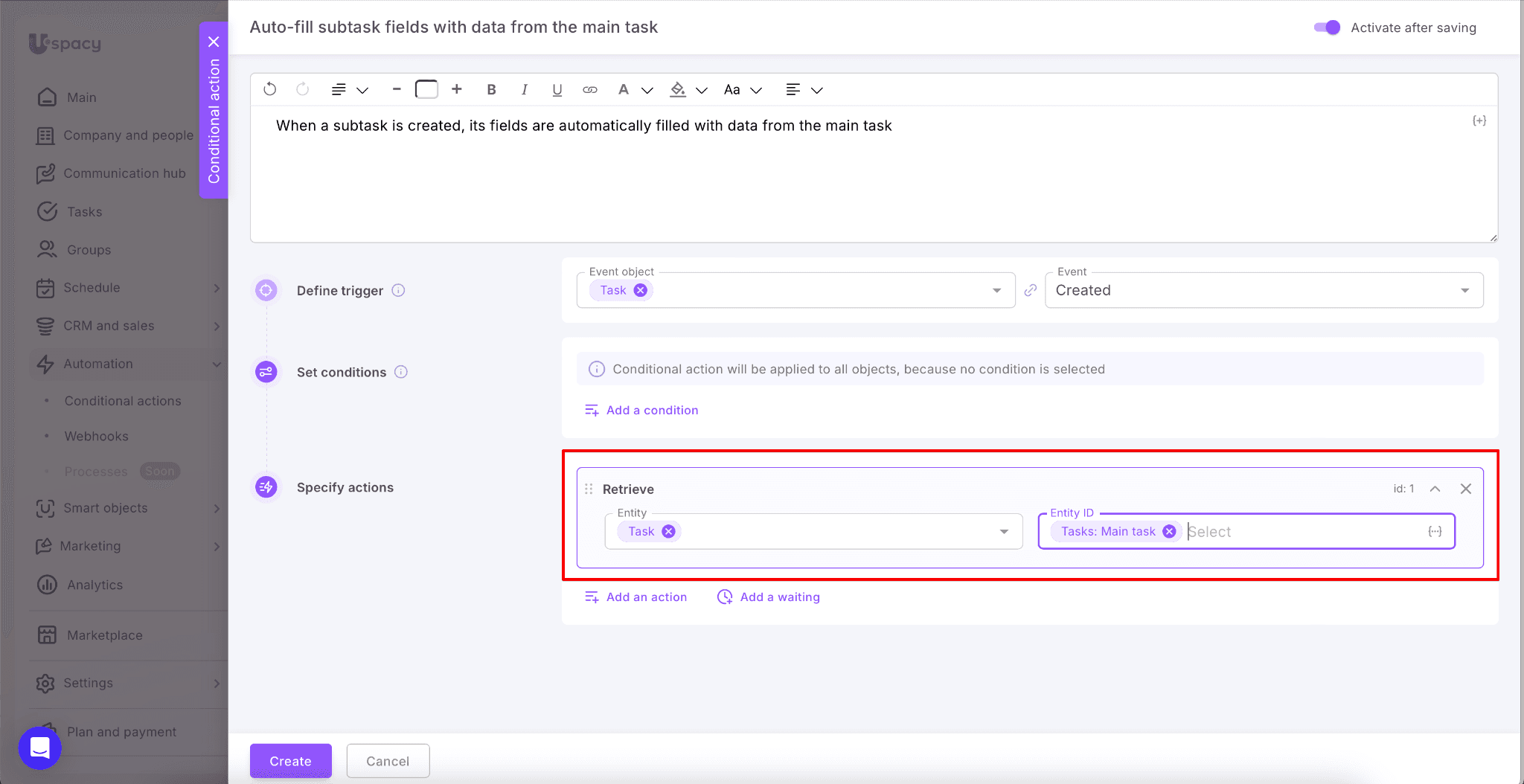Collapse the Retrieve action block
This screenshot has height=784, width=1524.
(1435, 489)
